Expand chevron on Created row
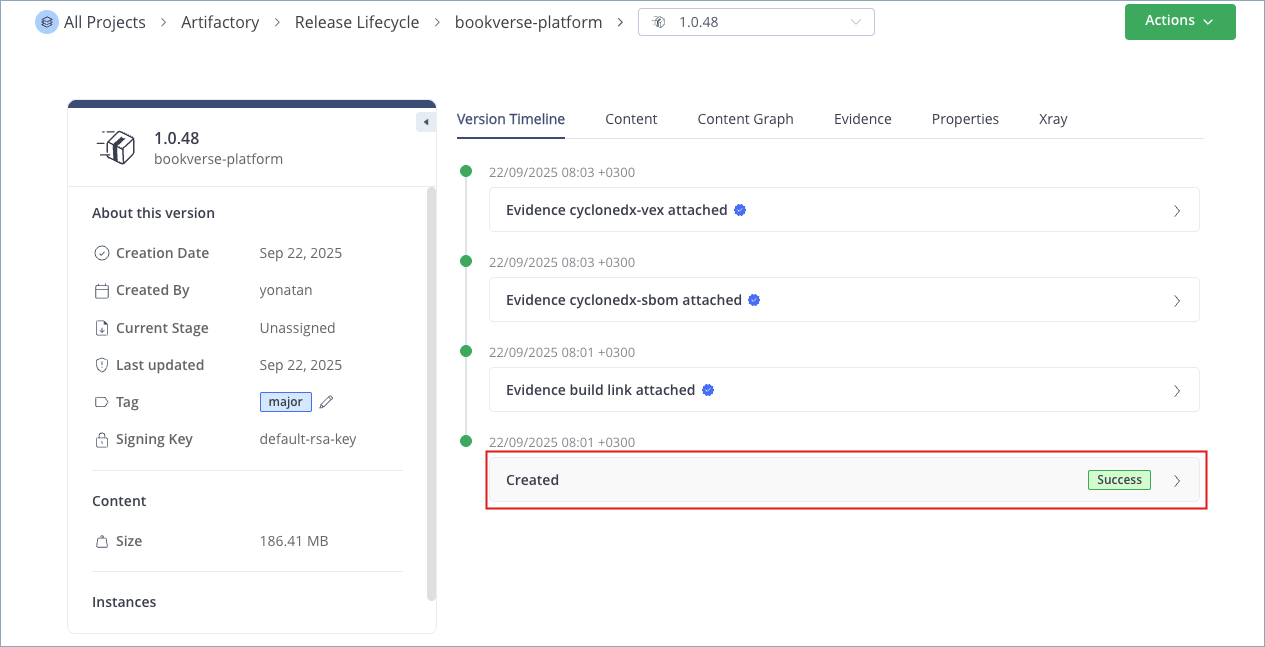 pyautogui.click(x=1177, y=481)
